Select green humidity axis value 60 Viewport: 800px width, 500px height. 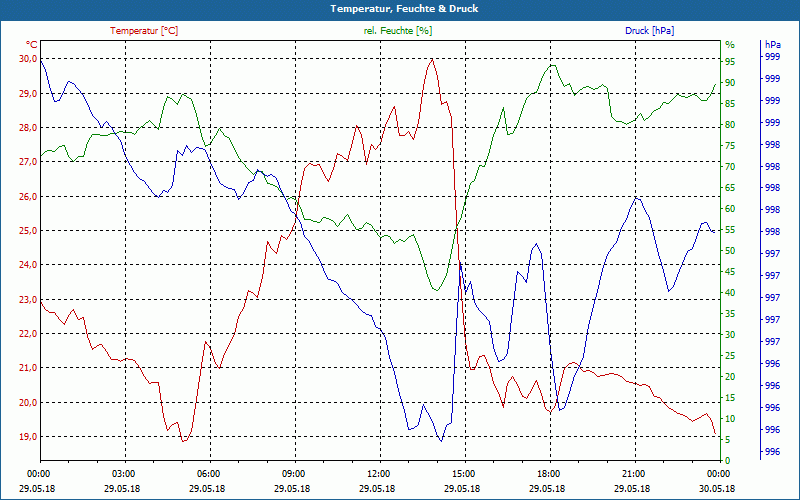coord(730,209)
